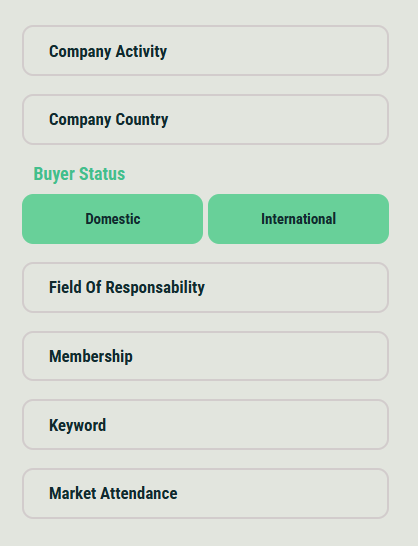Image resolution: width=418 pixels, height=546 pixels.
Task: Deselect the green Domestic button
Action: [113, 219]
